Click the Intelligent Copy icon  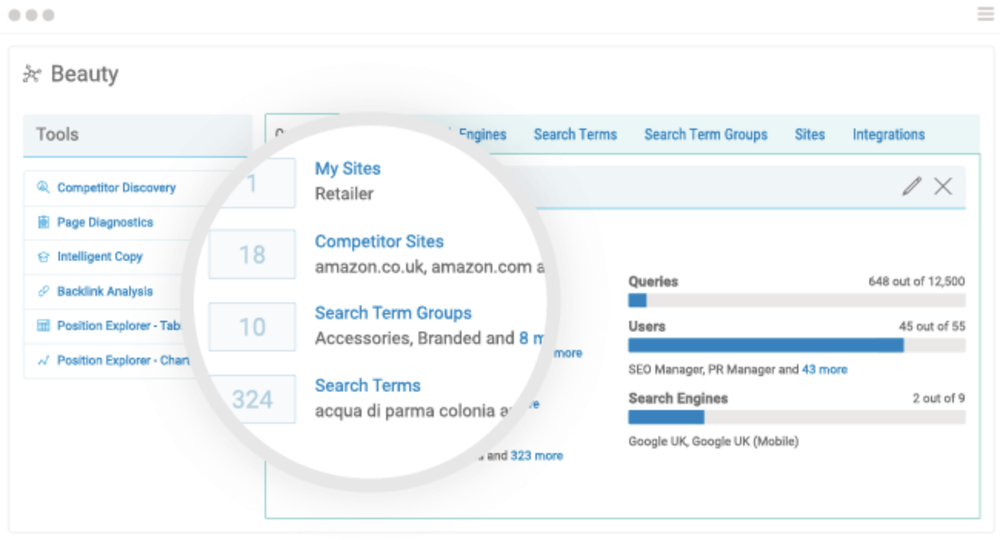pyautogui.click(x=43, y=257)
